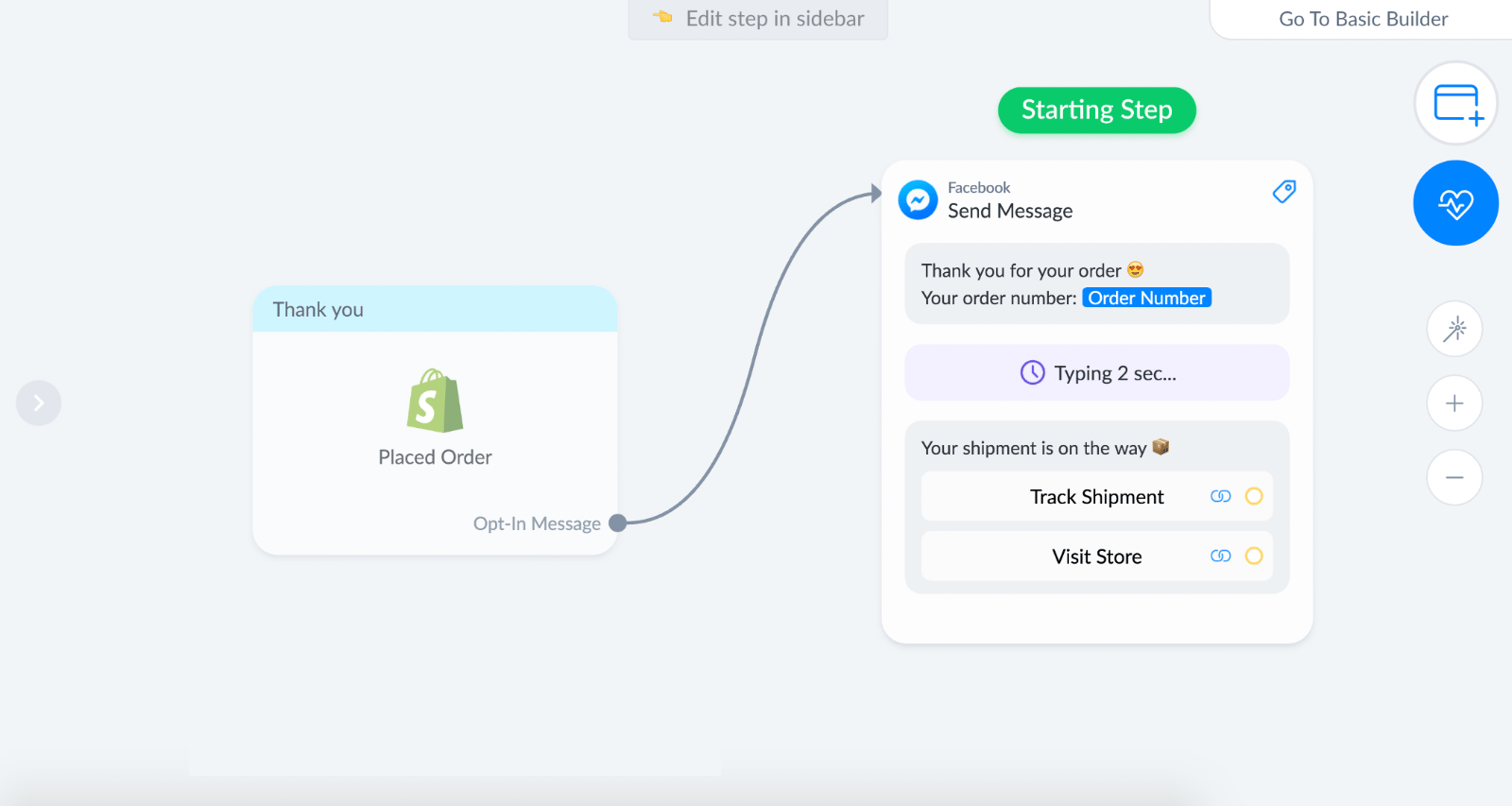Click the 'Thank you for your order' text
Image resolution: width=1512 pixels, height=806 pixels.
pos(1022,271)
